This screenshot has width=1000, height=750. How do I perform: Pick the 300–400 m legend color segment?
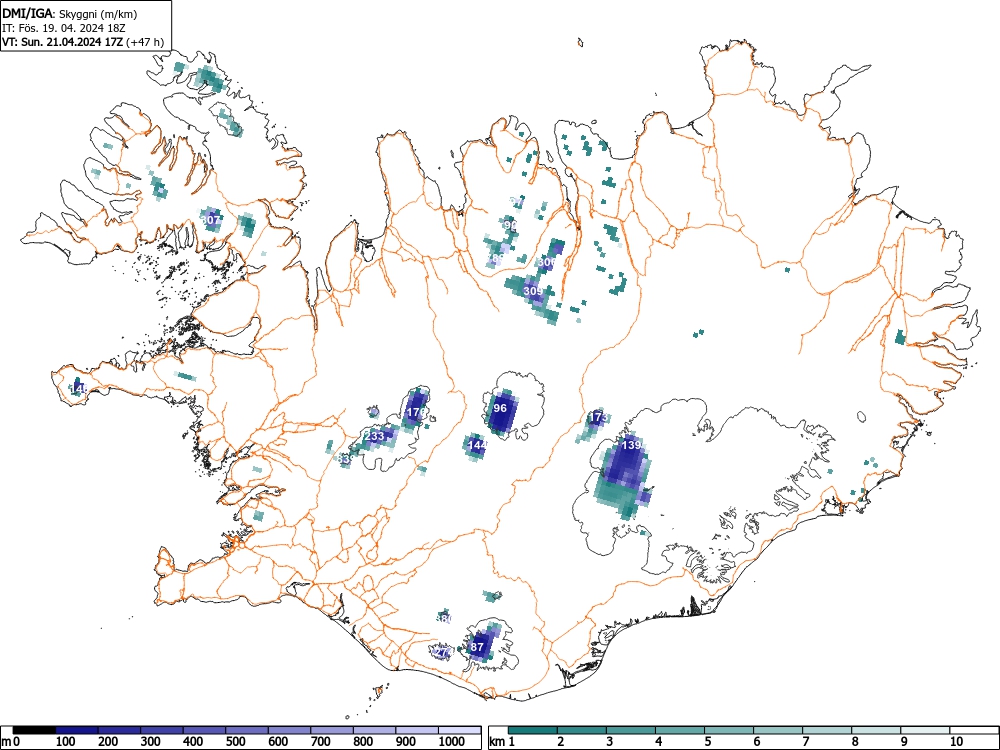(161, 730)
